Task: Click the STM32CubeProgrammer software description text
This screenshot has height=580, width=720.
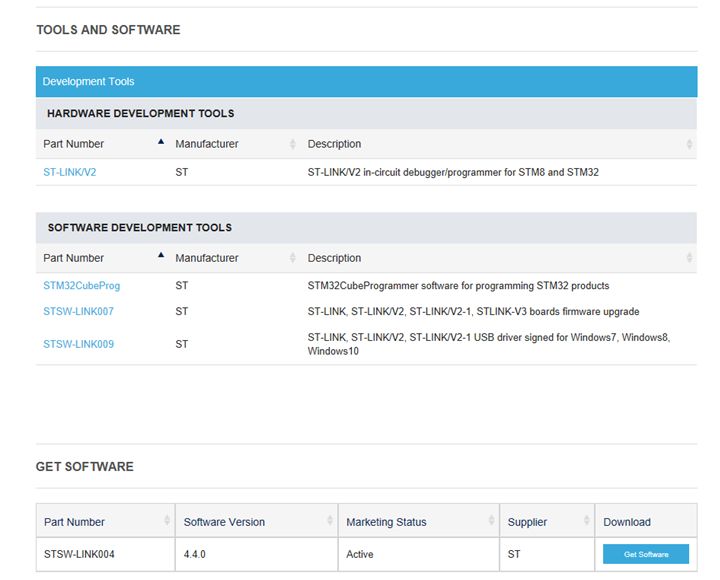Action: coord(458,286)
